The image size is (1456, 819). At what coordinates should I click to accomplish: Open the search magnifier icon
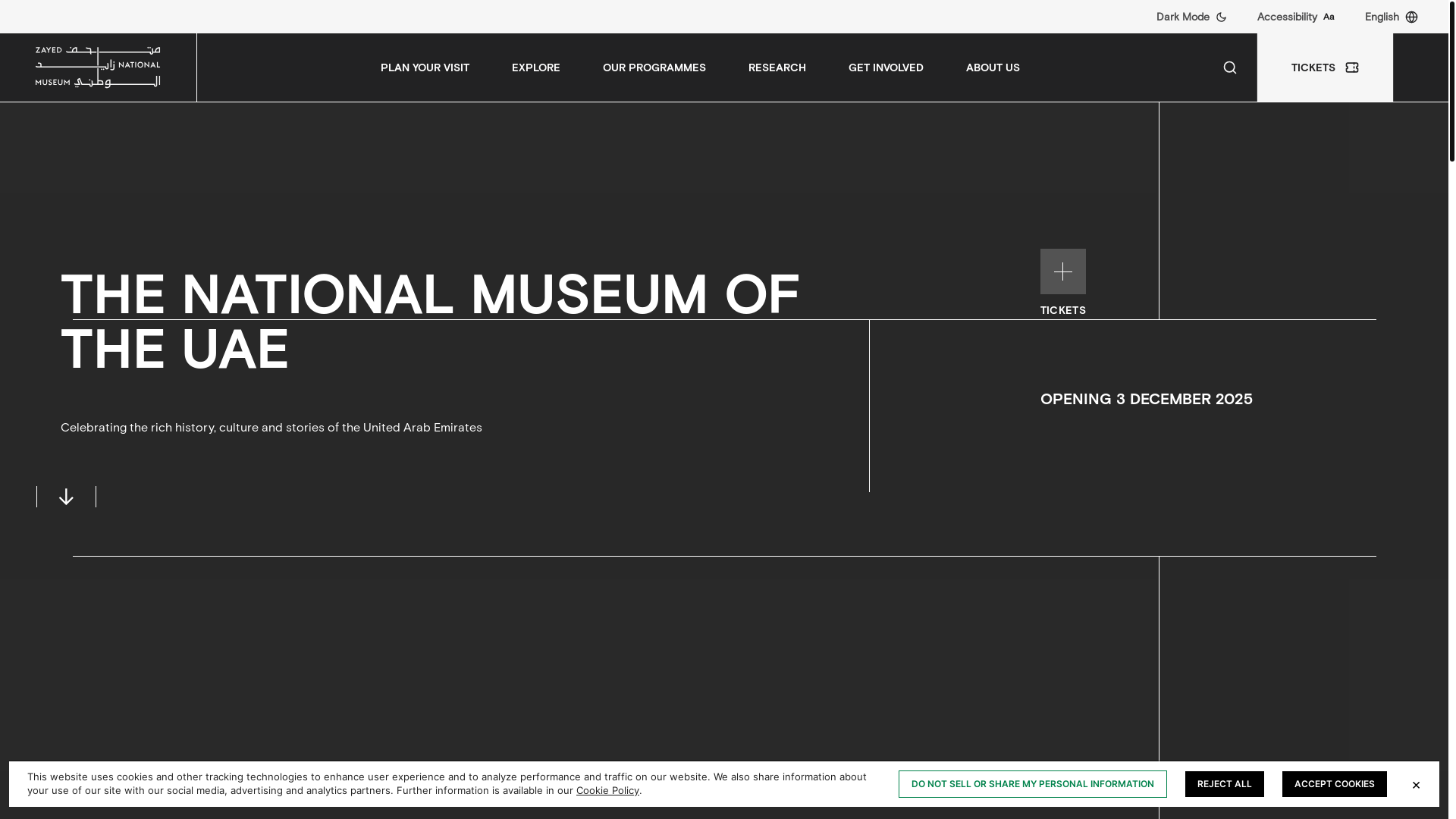pos(1230,67)
